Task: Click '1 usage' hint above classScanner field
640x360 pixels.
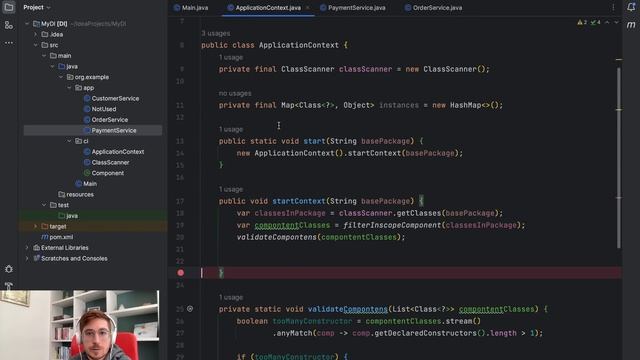Action: click(231, 58)
